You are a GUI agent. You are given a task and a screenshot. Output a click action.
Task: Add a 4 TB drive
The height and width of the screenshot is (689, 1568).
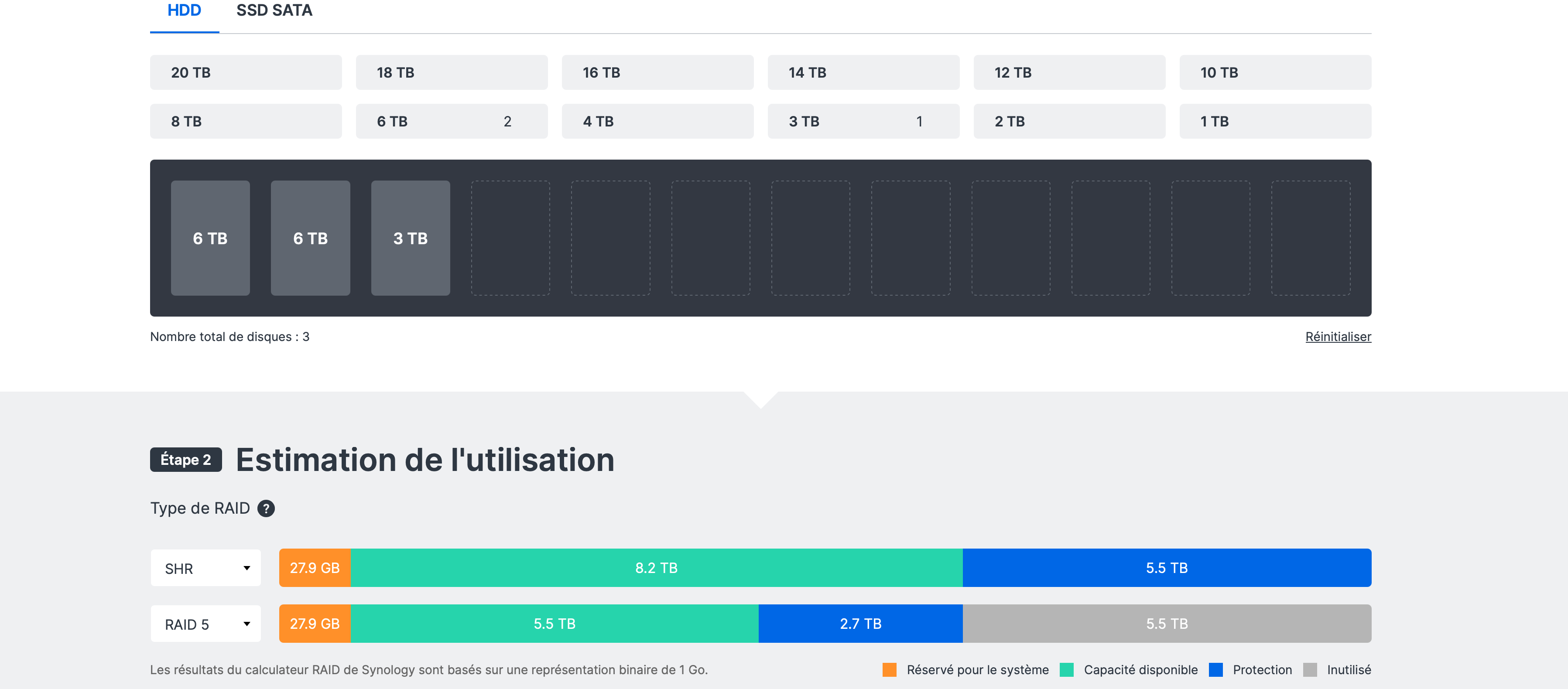[657, 121]
